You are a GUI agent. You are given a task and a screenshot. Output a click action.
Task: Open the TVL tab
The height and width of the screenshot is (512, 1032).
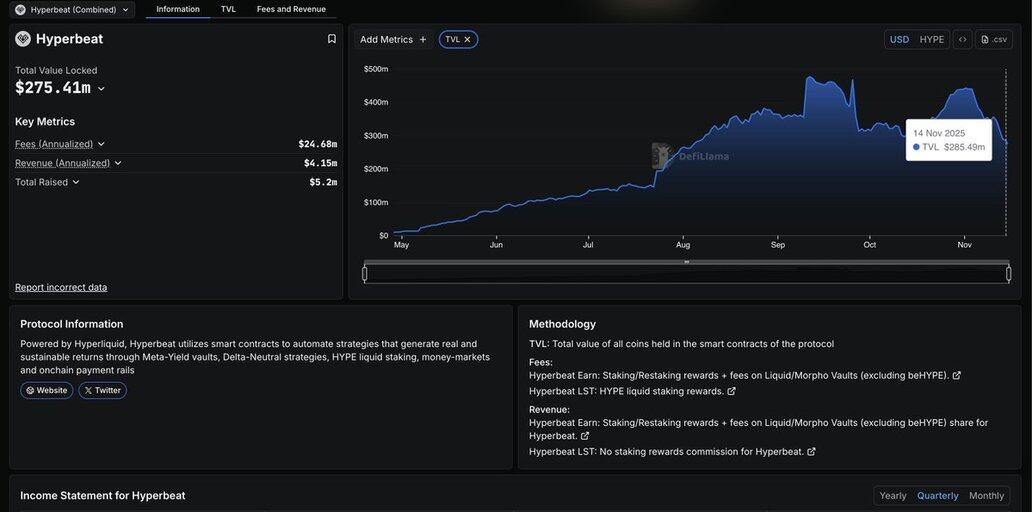(x=228, y=10)
